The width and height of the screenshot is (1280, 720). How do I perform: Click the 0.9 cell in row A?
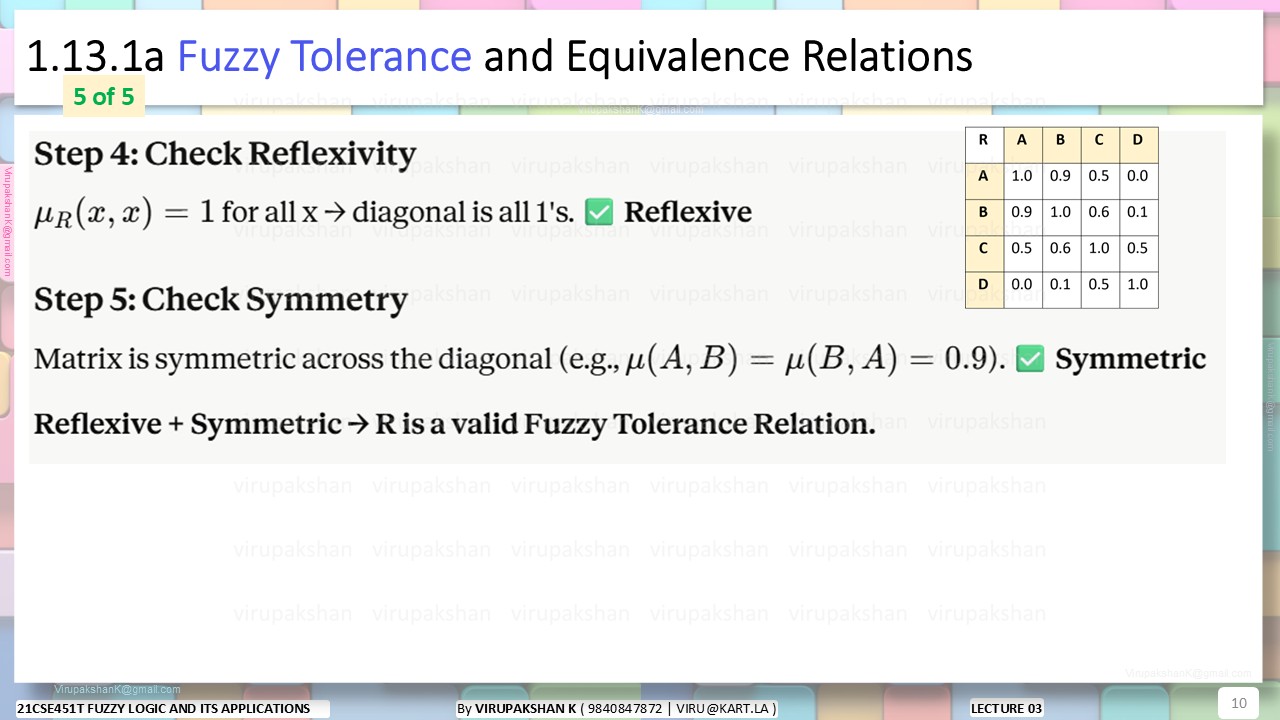[x=1061, y=181]
